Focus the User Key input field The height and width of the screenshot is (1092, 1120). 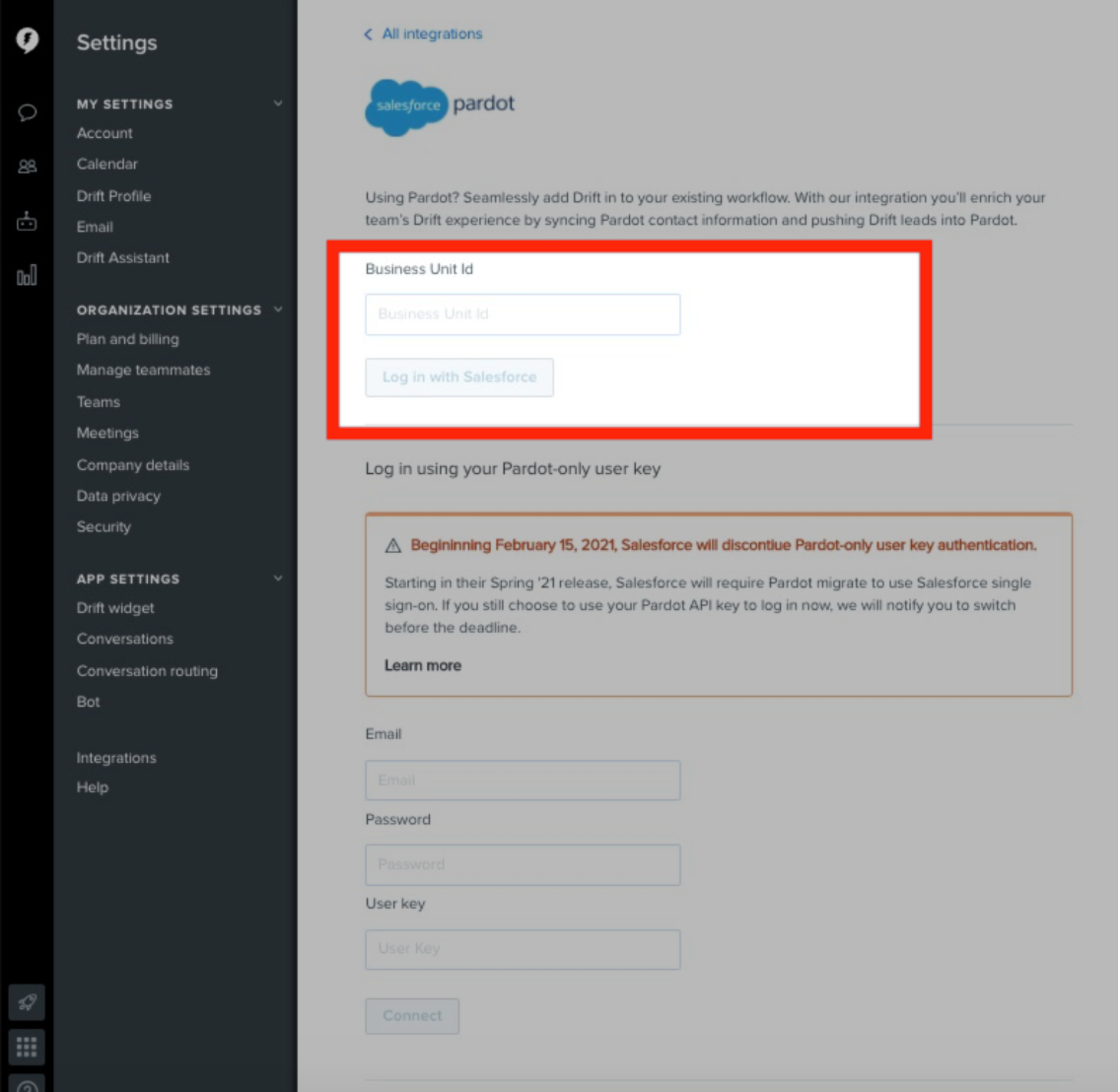(523, 949)
